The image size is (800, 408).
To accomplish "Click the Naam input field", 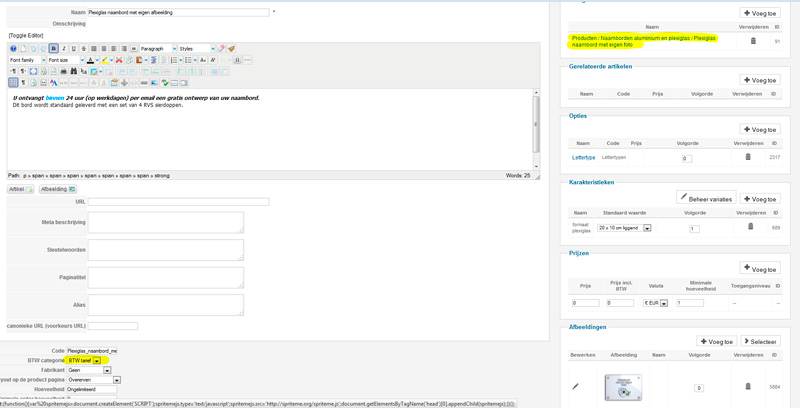I will point(178,12).
